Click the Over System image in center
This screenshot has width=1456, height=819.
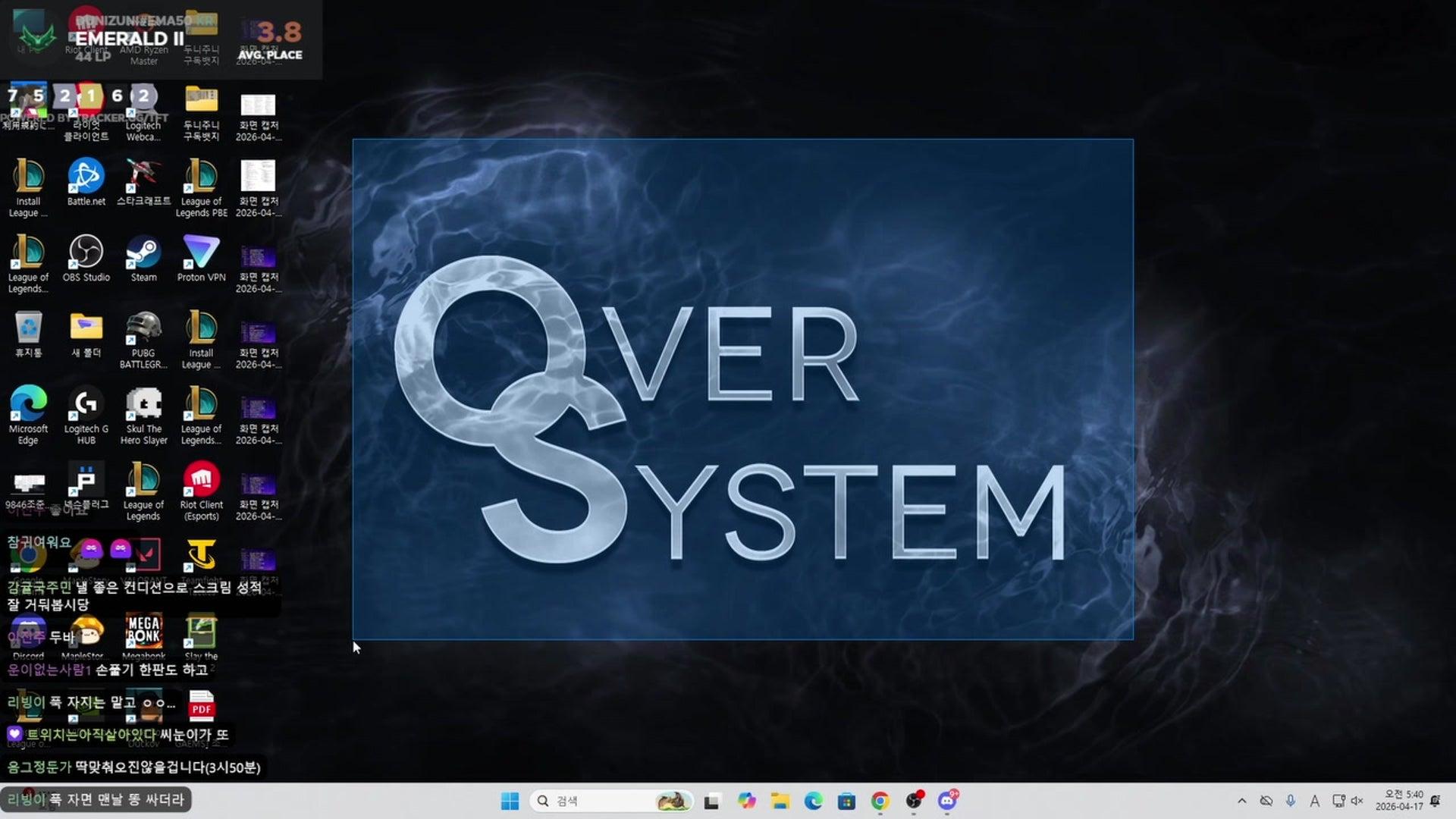[x=742, y=389]
